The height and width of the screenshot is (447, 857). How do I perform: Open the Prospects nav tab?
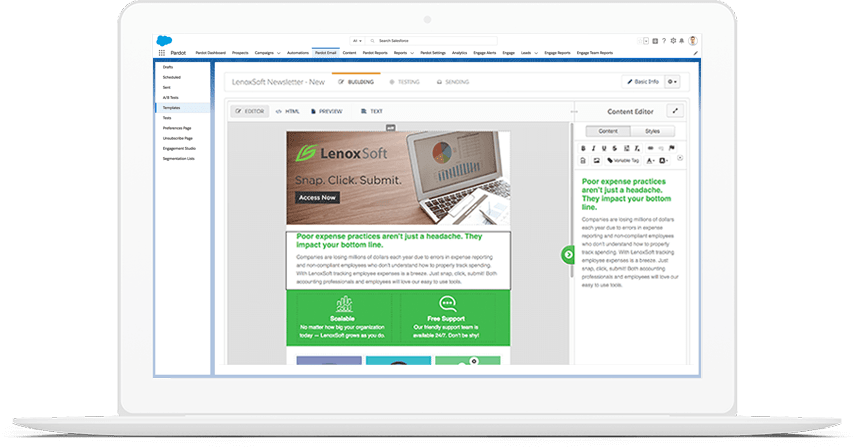[240, 53]
